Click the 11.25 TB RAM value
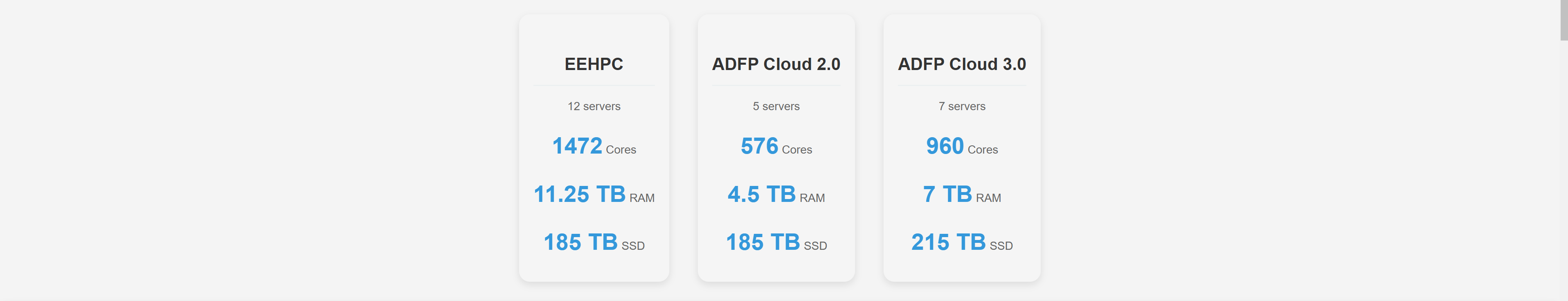The height and width of the screenshot is (301, 1568). 579,195
